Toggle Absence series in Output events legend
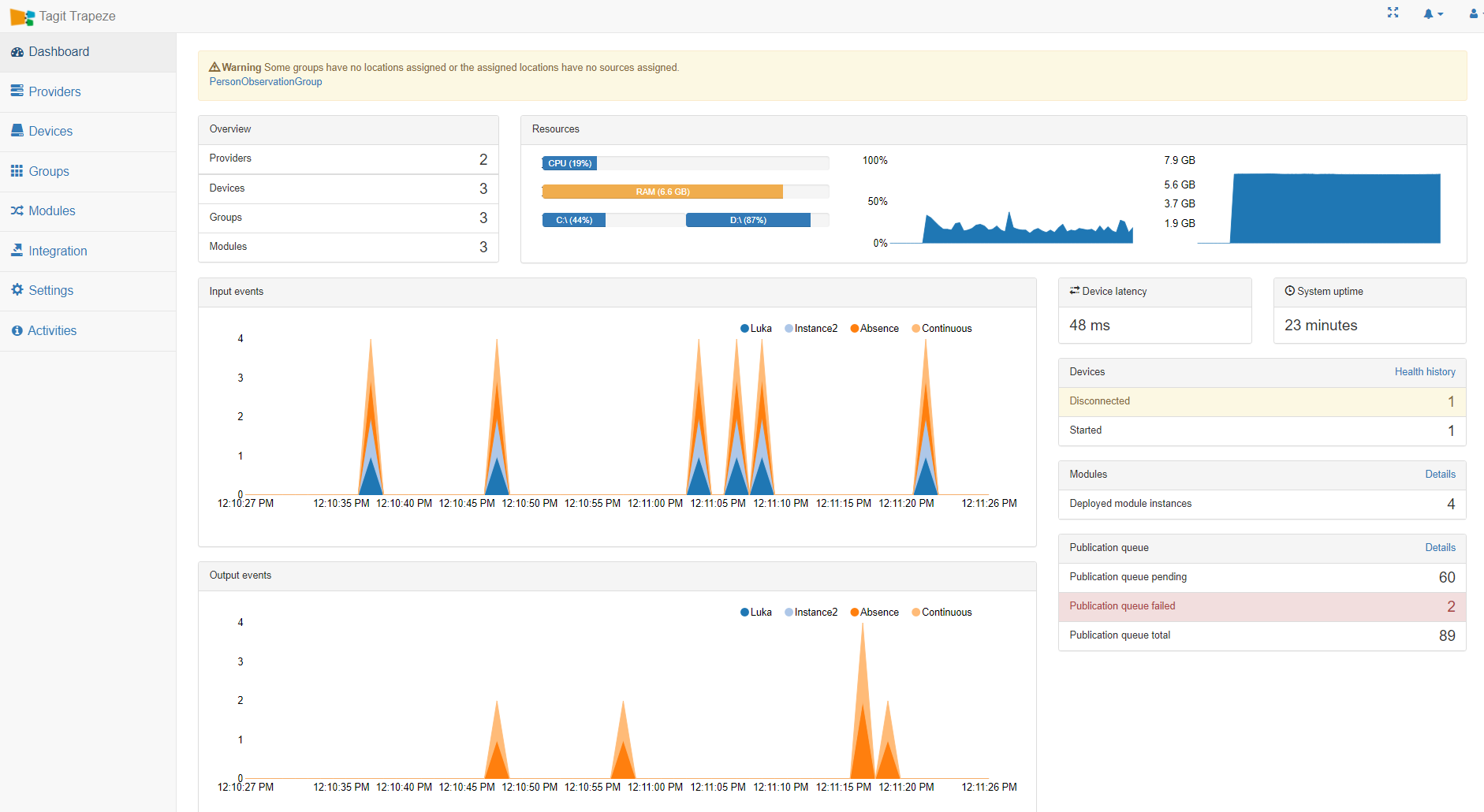Image resolution: width=1484 pixels, height=812 pixels. (x=874, y=613)
